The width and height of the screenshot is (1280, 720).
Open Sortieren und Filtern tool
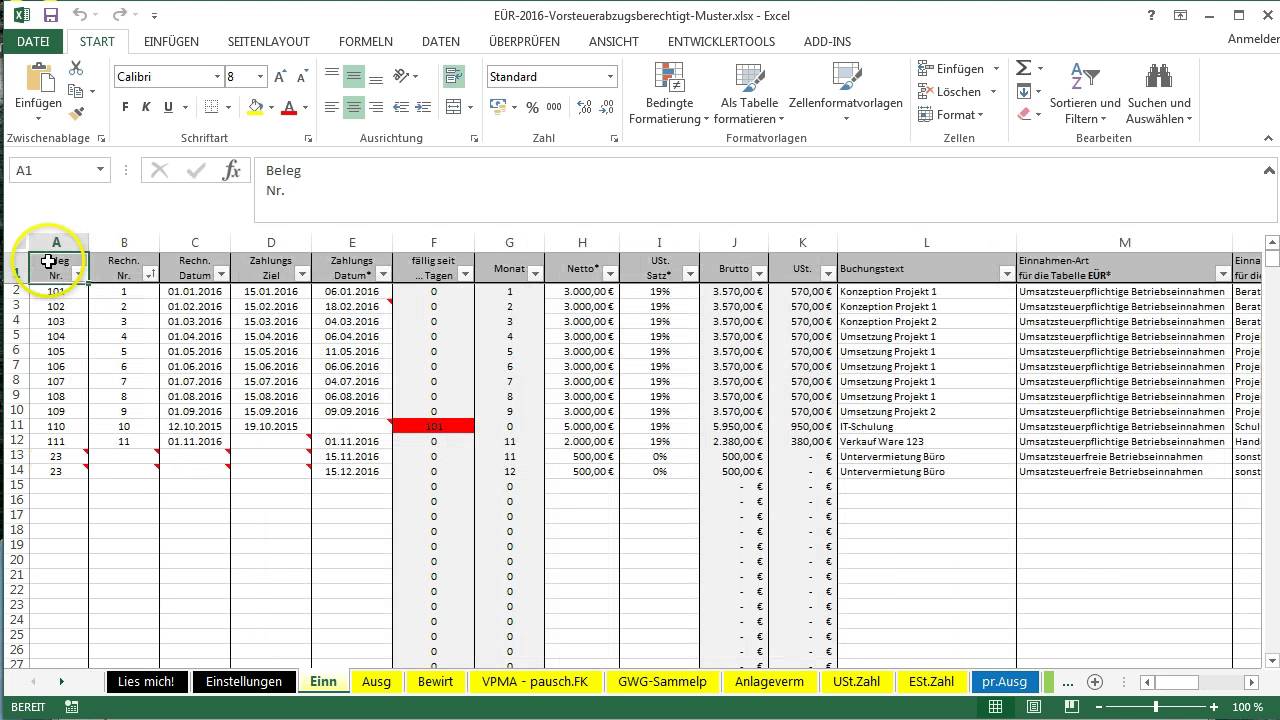1085,94
